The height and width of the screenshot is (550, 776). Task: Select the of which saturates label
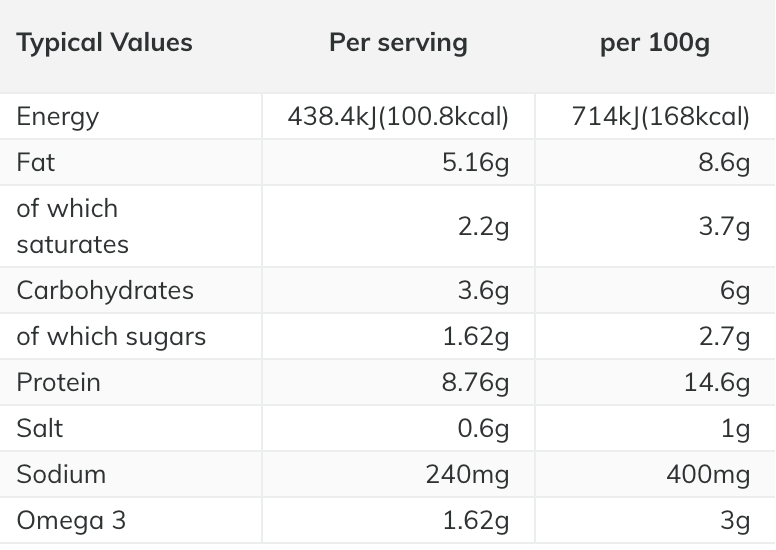72,226
